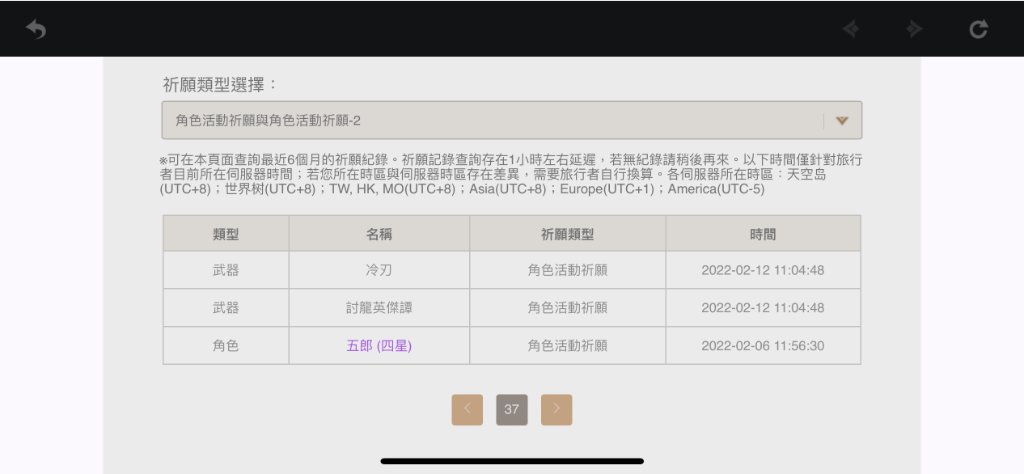Viewport: 1024px width, 474px height.
Task: Click timestamp 2022-02-06 11:56:30
Action: 763,345
